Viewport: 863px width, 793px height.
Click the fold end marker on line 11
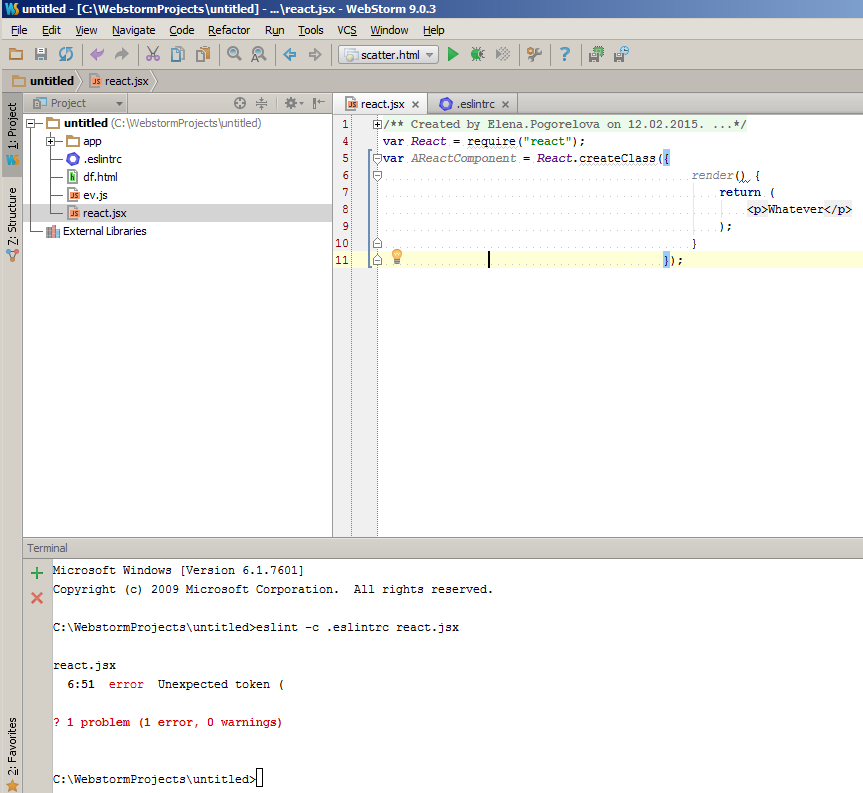click(x=377, y=260)
